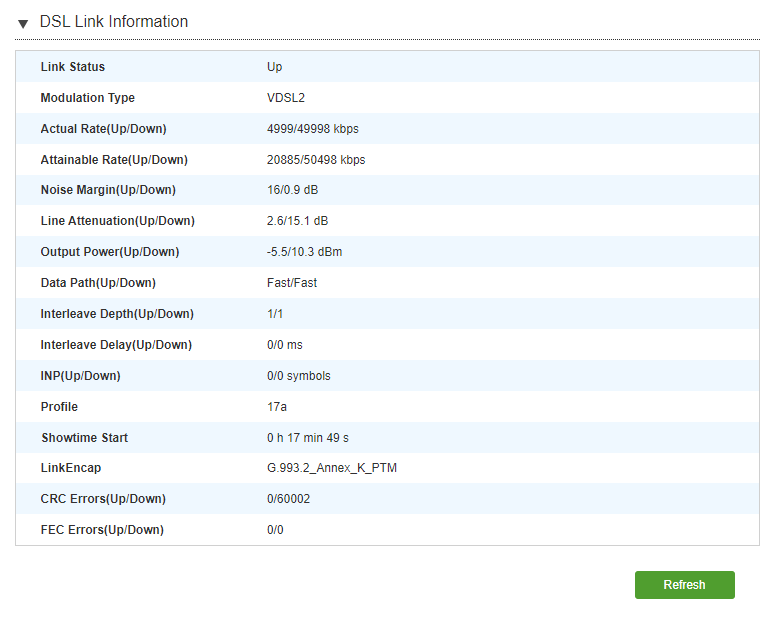Click the Up link status value
Image resolution: width=774 pixels, height=632 pixels.
click(274, 67)
